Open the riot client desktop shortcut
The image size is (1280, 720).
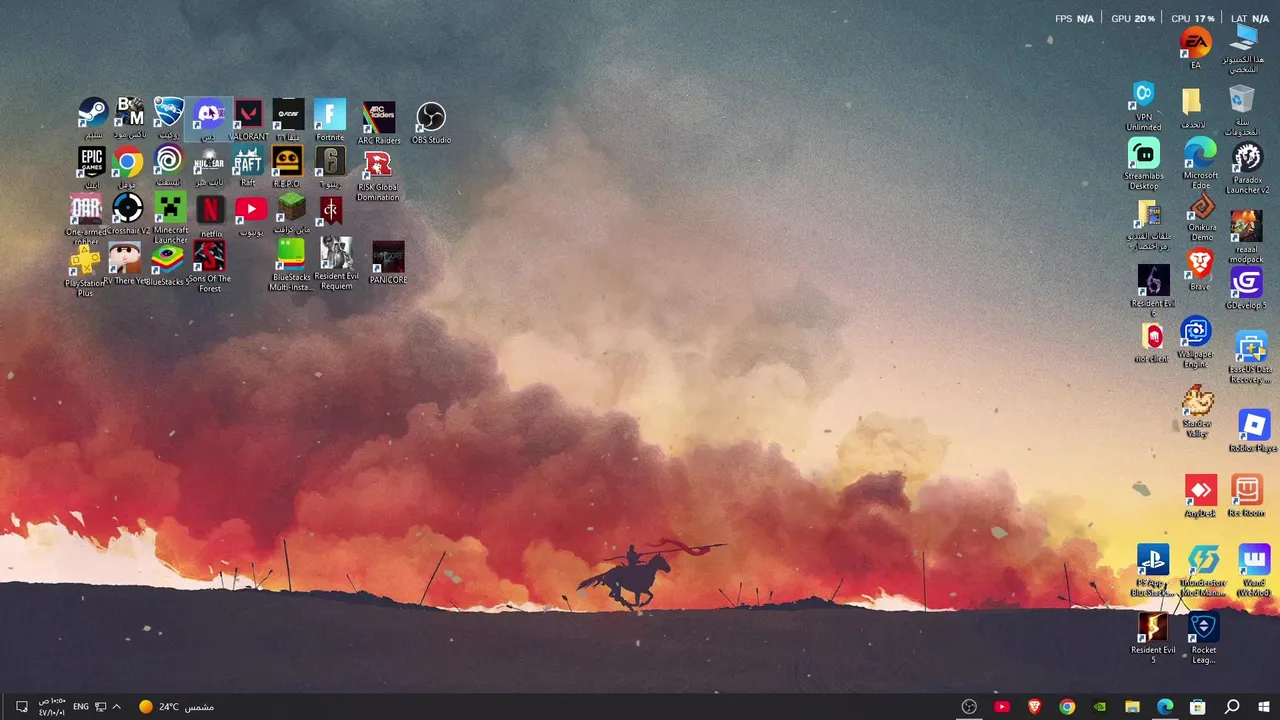tap(1151, 343)
